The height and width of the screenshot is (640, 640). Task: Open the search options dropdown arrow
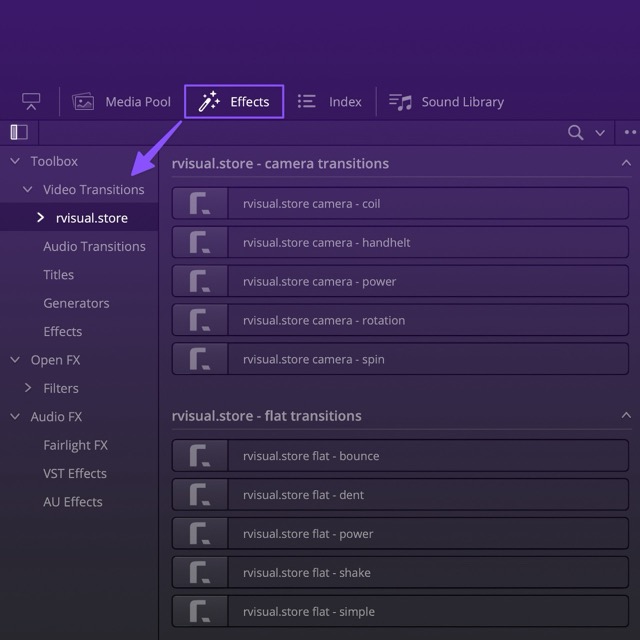[x=600, y=133]
